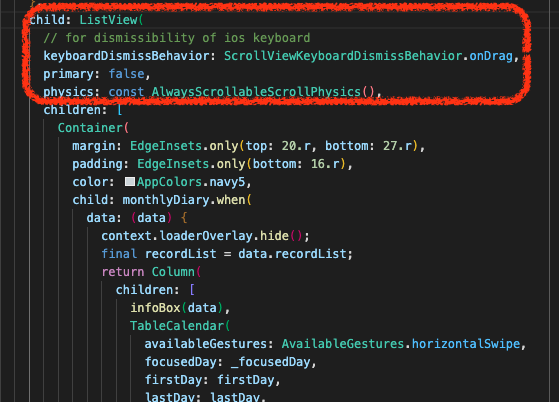Click AlwaysScrollableScrollPhysics constructor
Viewport: 559px width, 402px height.
256,92
